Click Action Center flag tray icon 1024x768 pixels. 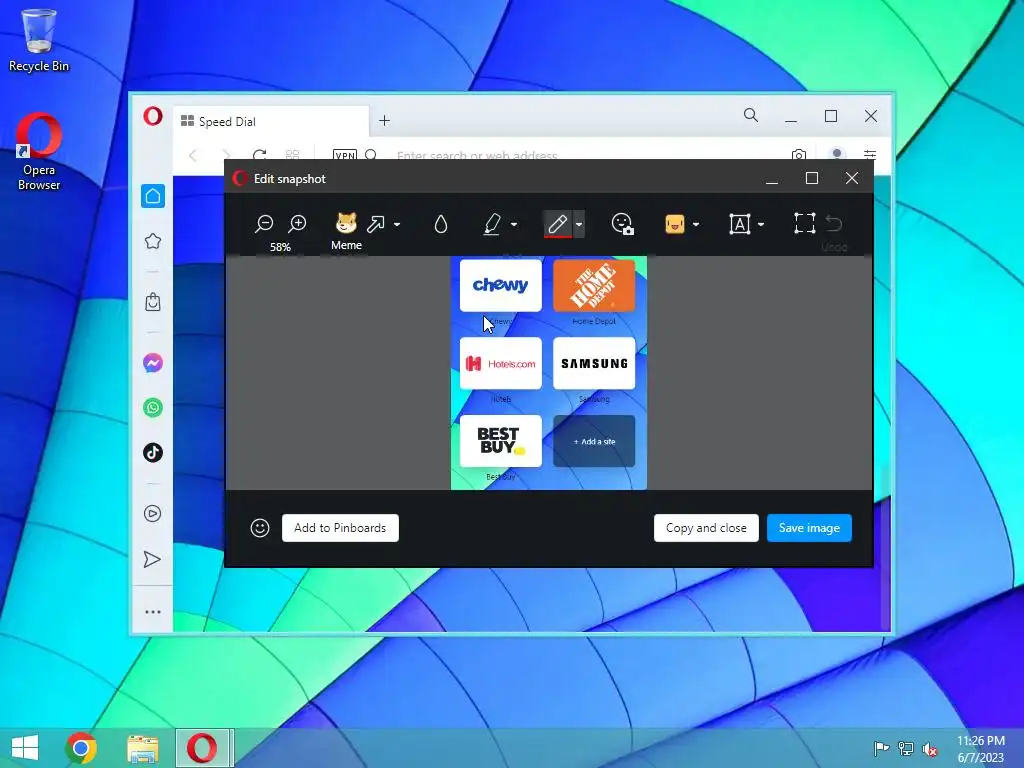coord(881,749)
